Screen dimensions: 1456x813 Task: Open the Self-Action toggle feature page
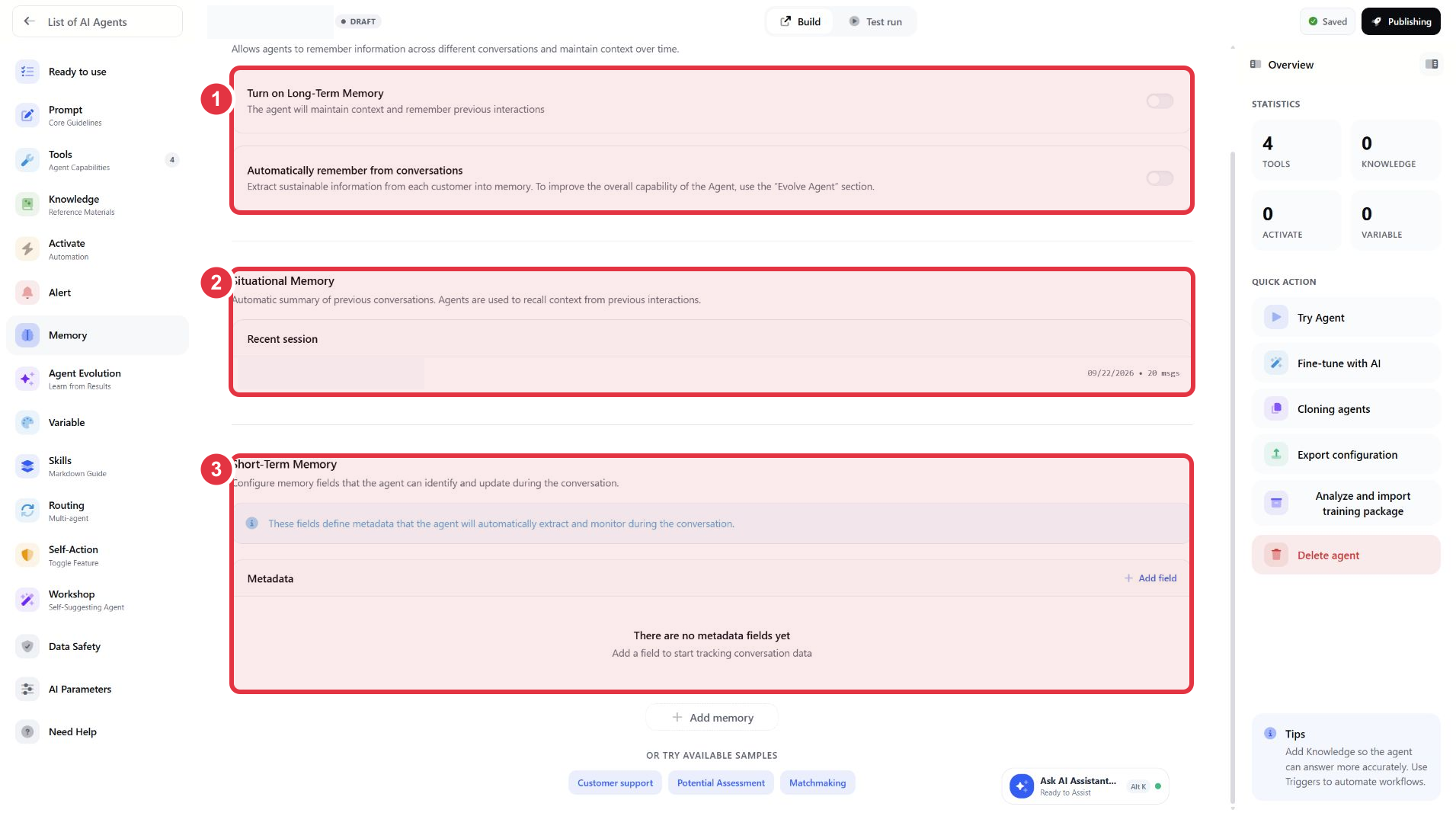(98, 555)
